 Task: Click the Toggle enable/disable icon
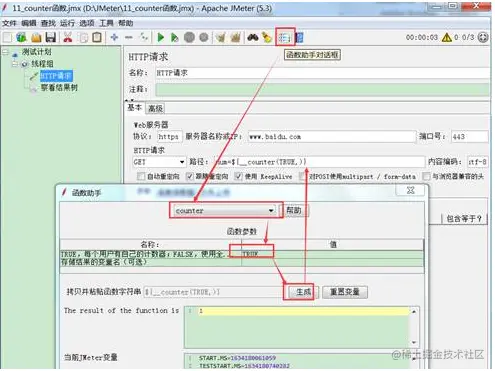point(144,37)
